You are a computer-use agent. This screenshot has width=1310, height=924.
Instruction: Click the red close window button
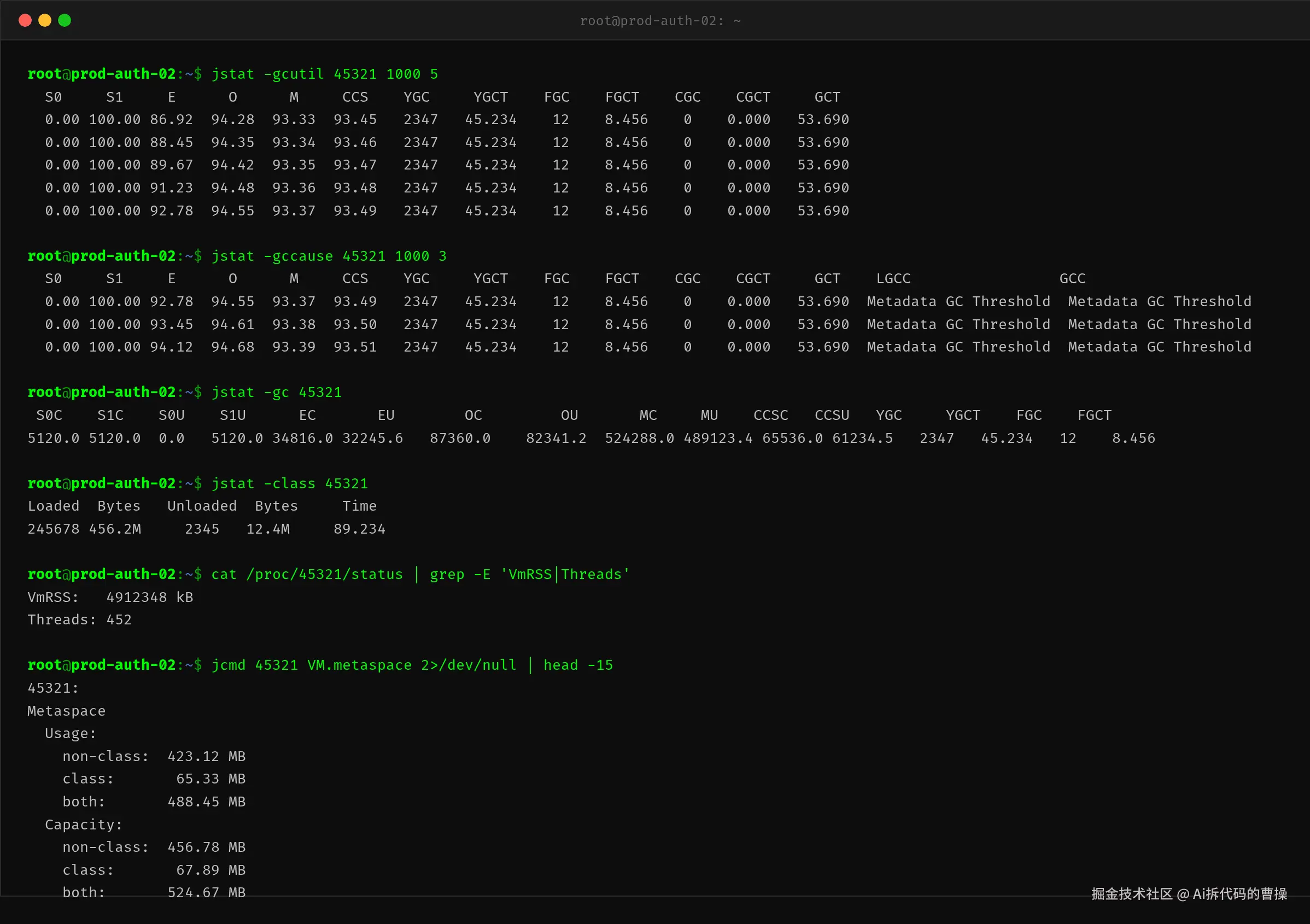click(25, 21)
